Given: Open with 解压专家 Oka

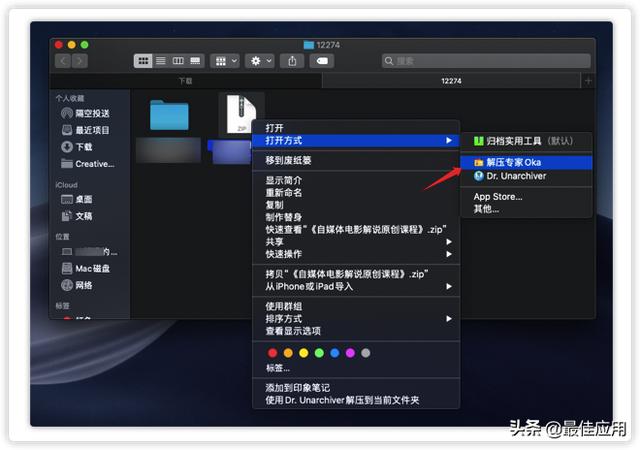Looking at the screenshot, I should [x=526, y=163].
